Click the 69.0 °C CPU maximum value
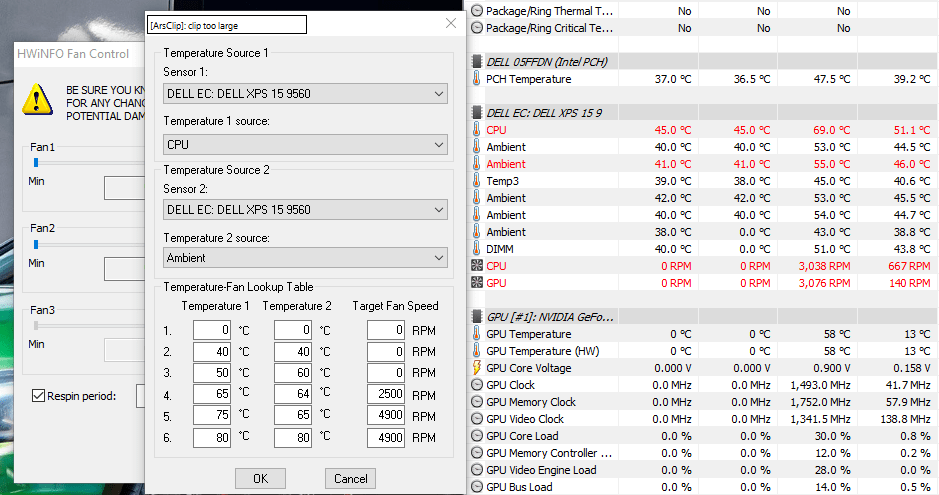The height and width of the screenshot is (495, 939). [832, 130]
